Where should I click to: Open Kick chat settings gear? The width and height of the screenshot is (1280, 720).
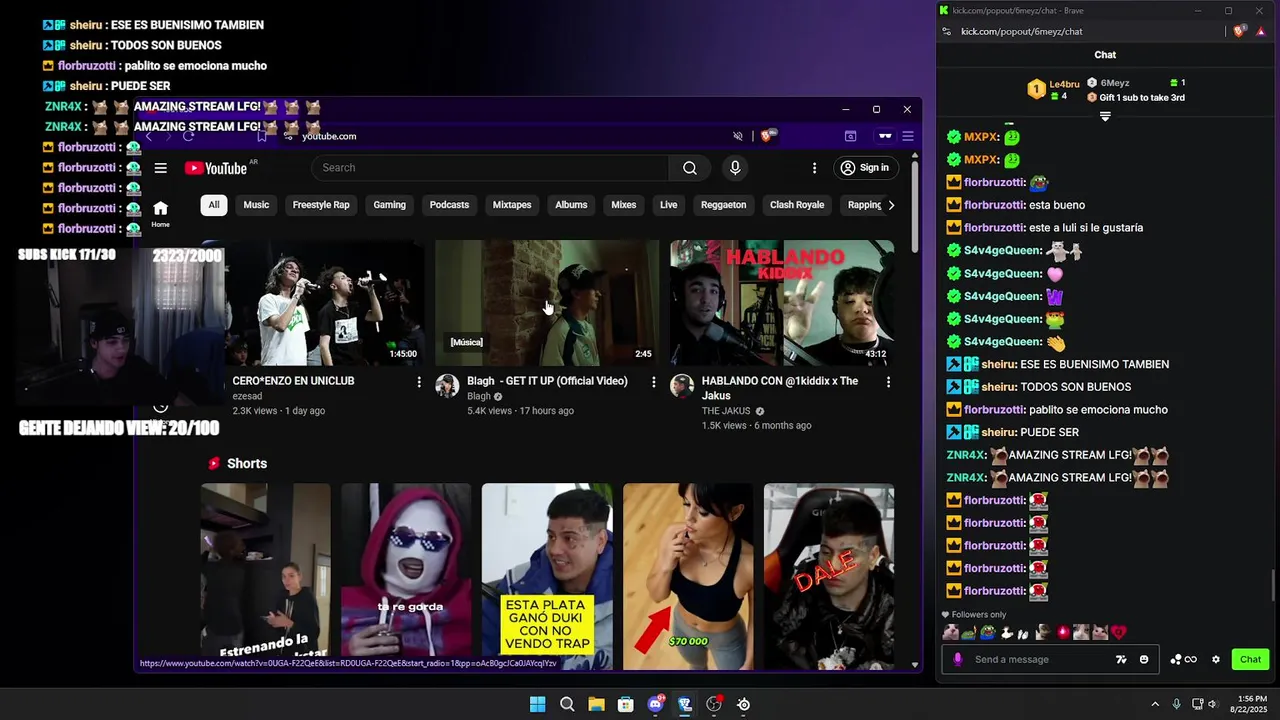pyautogui.click(x=1216, y=659)
